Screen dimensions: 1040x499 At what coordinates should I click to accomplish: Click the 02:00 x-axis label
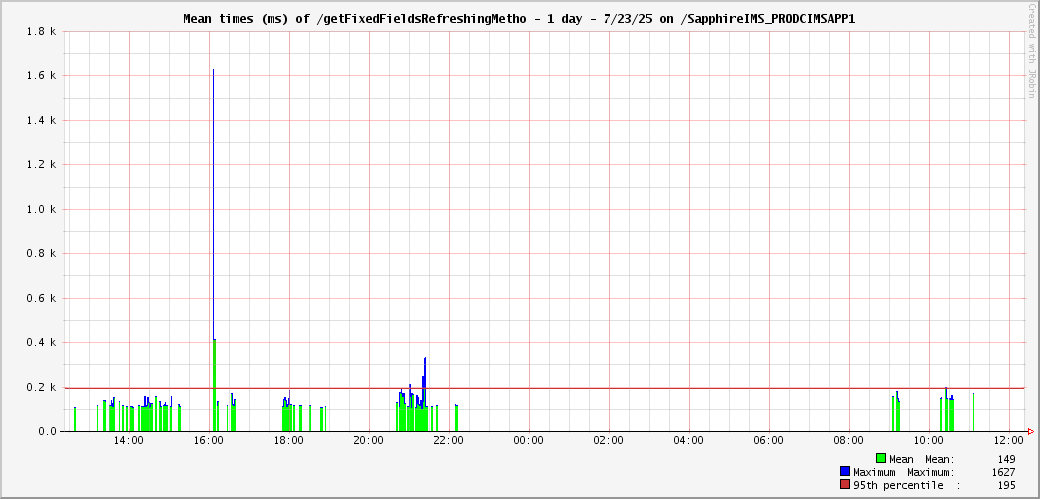pos(609,441)
